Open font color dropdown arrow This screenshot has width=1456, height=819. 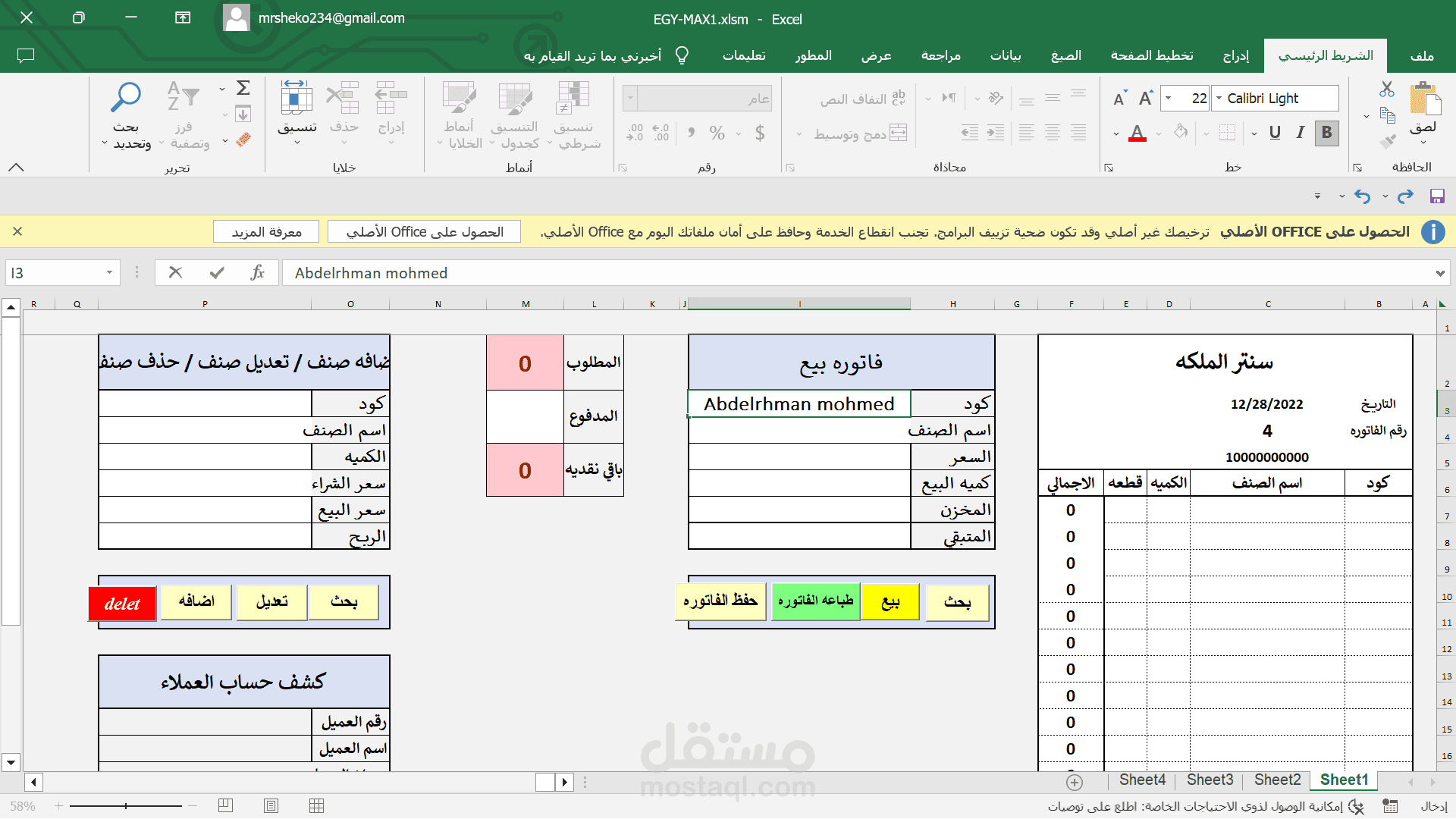pos(1116,134)
